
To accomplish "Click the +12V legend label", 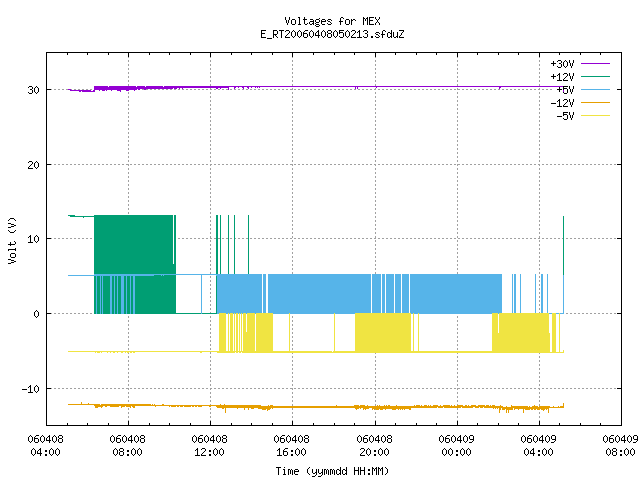I will coord(562,77).
